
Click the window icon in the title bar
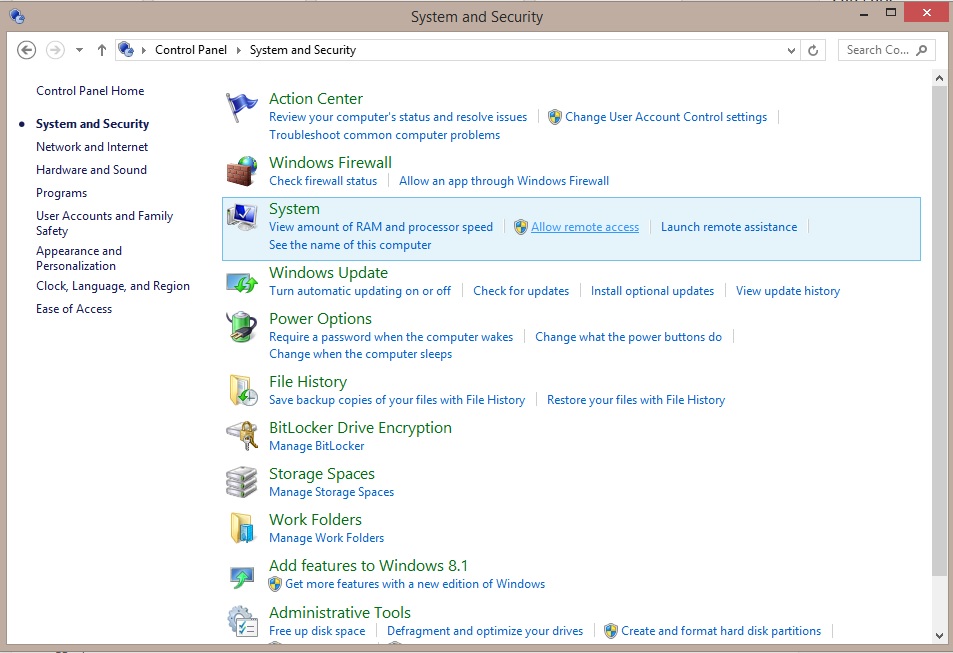(17, 16)
